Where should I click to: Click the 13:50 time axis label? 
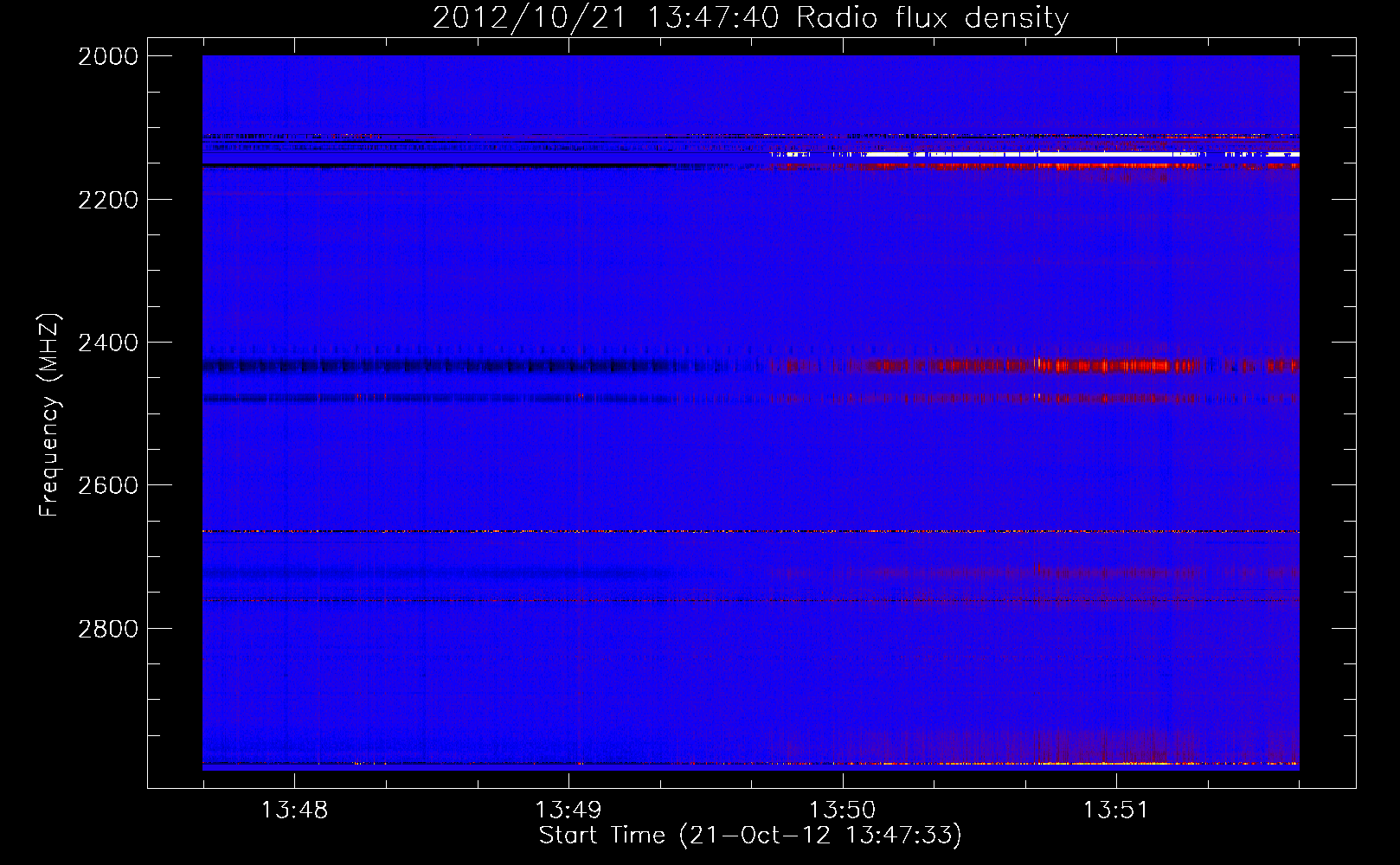tap(842, 811)
